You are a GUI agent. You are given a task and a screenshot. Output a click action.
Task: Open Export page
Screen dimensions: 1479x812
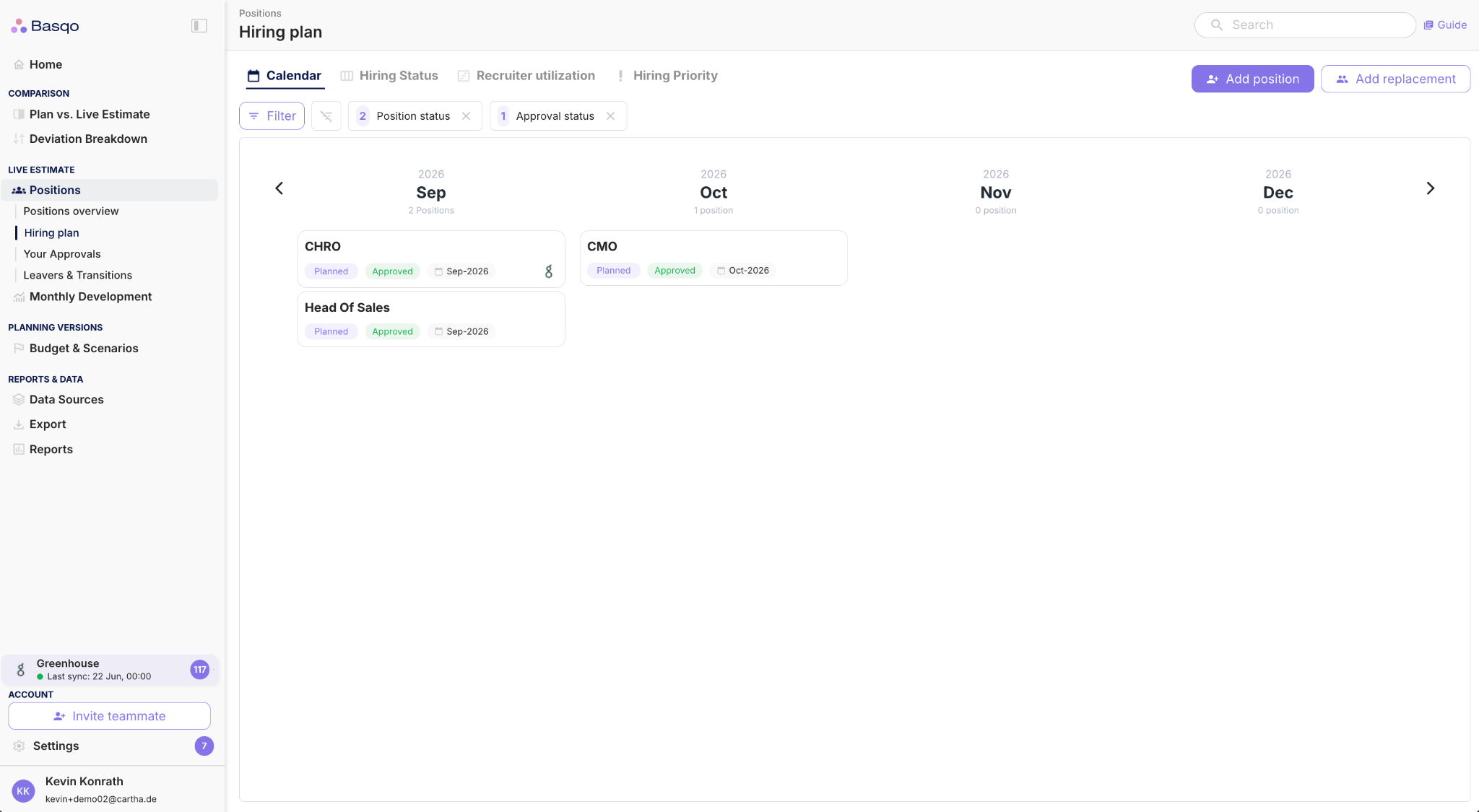tap(48, 424)
